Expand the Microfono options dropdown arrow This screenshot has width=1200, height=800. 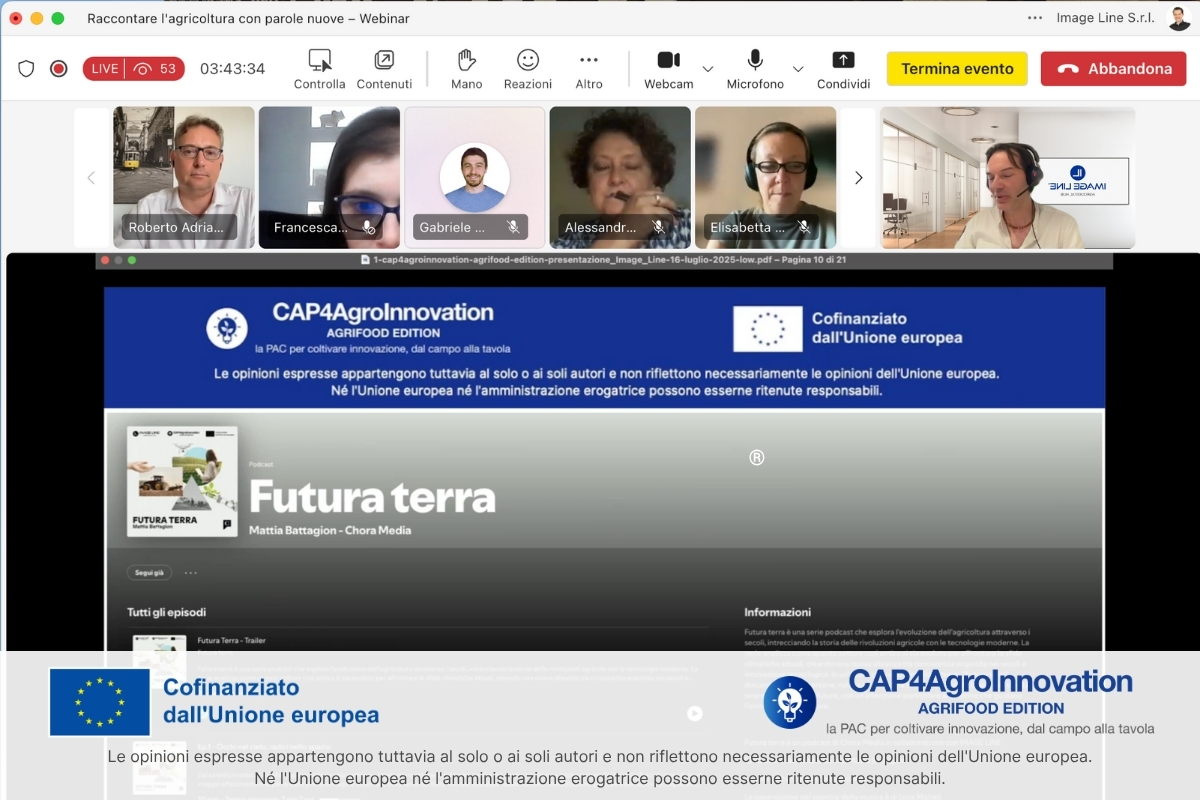pyautogui.click(x=798, y=69)
